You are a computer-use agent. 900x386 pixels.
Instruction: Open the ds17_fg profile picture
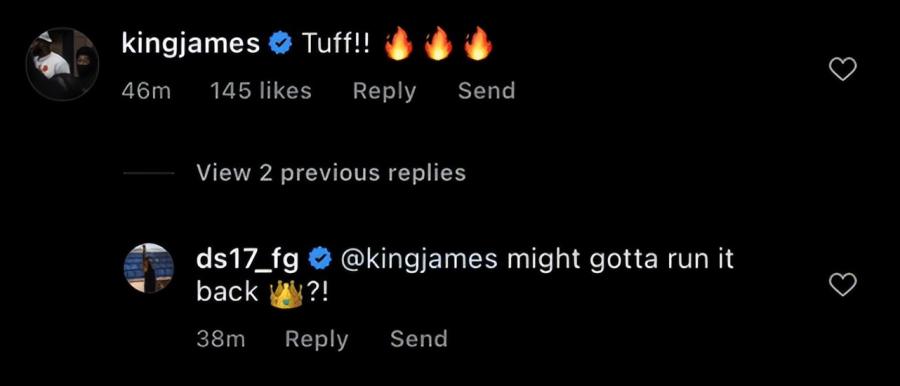[x=149, y=268]
